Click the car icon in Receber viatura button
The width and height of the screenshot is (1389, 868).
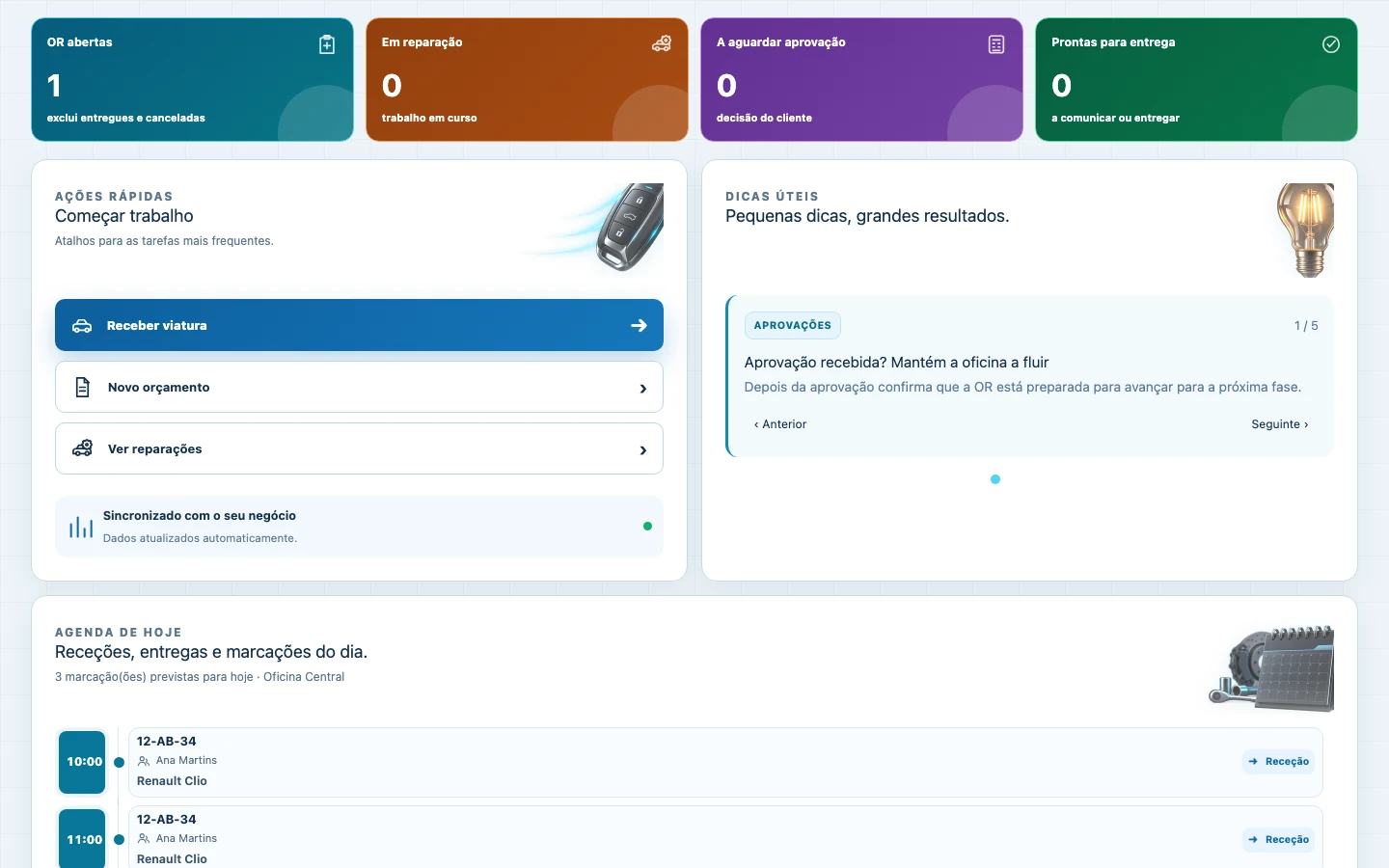[82, 326]
